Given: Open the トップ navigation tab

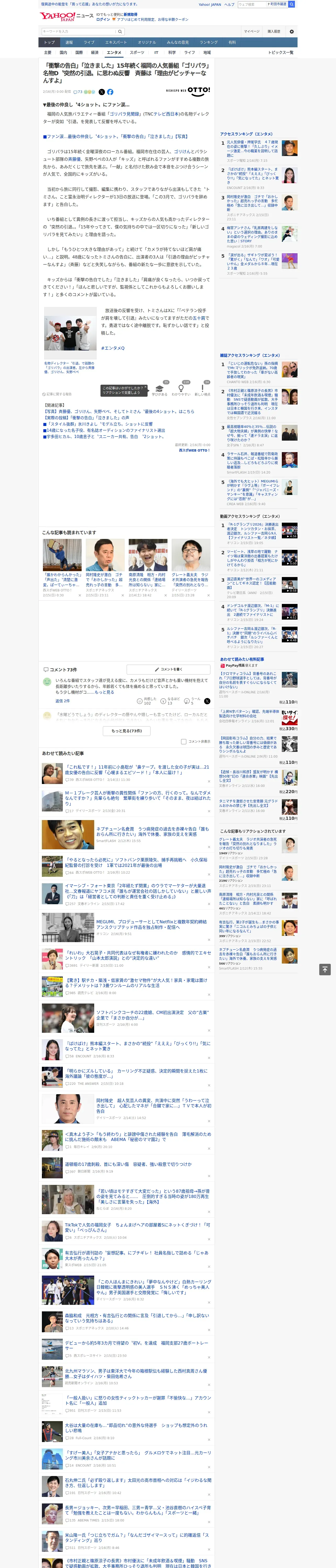Looking at the screenshot, I should [x=49, y=43].
